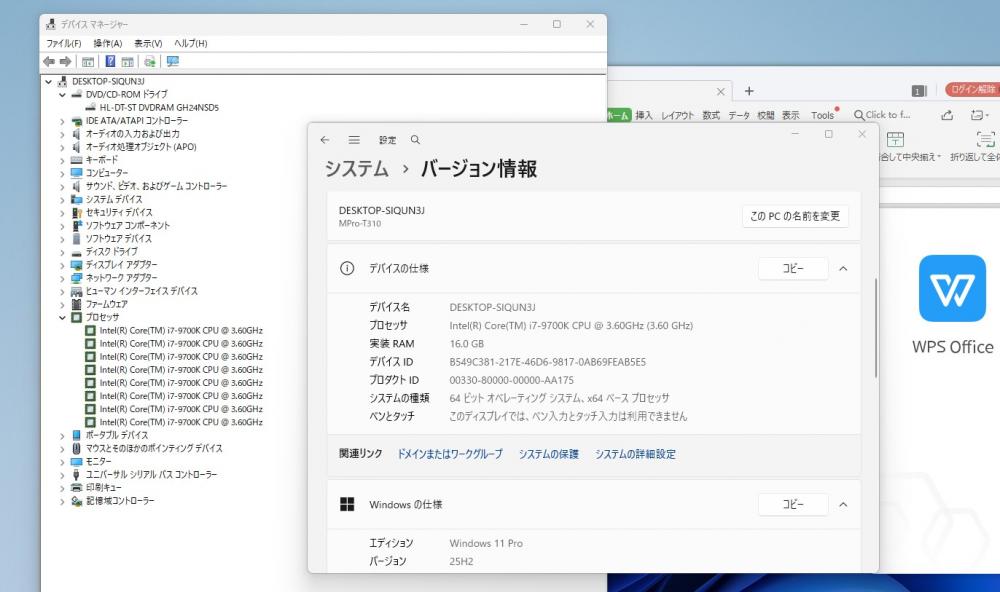The image size is (1000, 592).
Task: Switch to the データ tab in WPS
Action: (739, 115)
